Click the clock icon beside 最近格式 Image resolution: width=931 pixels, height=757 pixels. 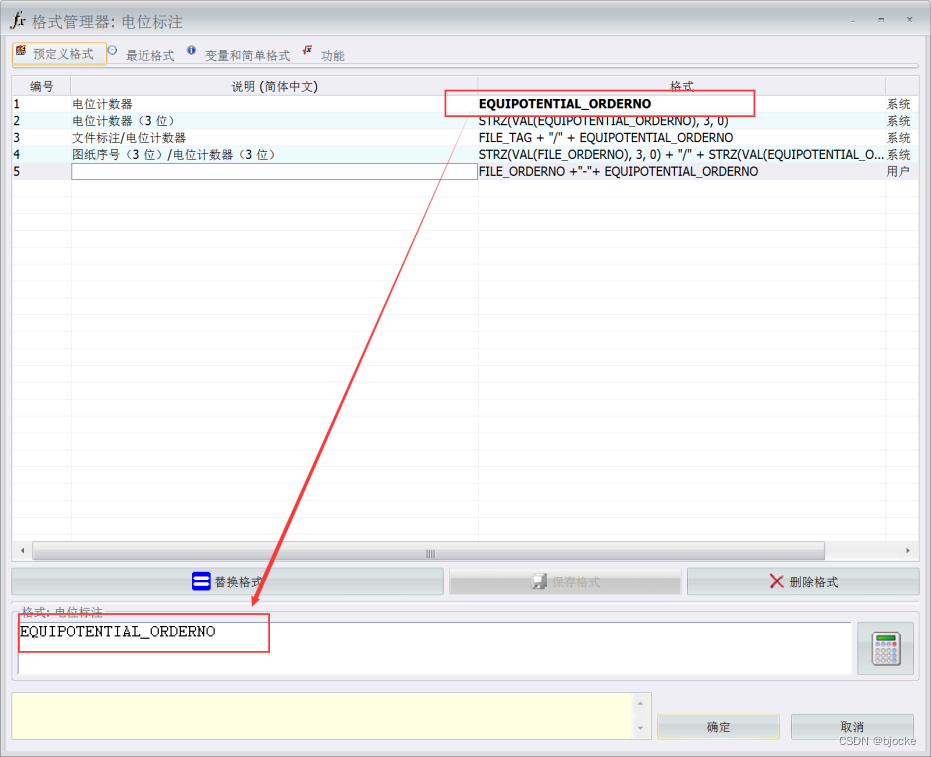[112, 50]
